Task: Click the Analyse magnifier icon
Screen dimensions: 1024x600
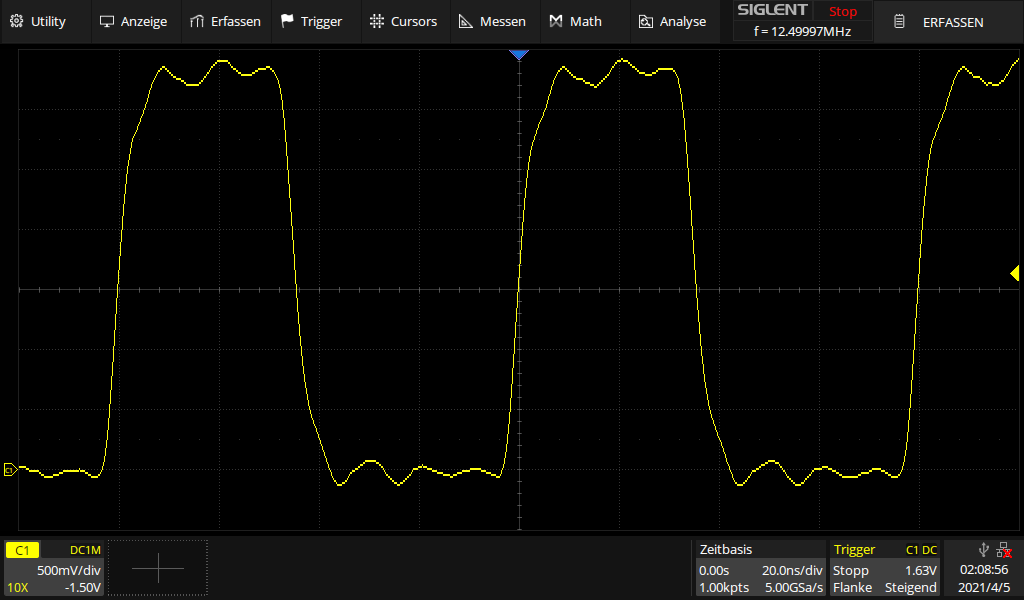Action: 645,22
